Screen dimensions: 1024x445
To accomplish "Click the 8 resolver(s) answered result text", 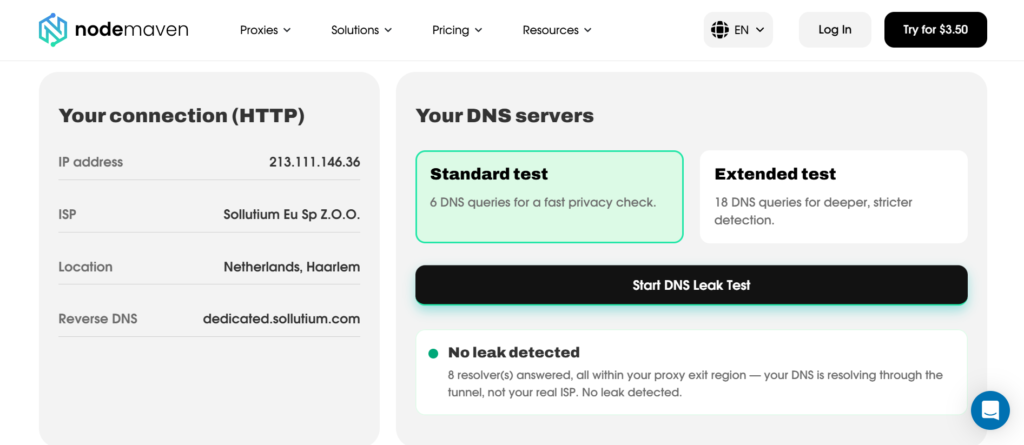I will [x=696, y=384].
